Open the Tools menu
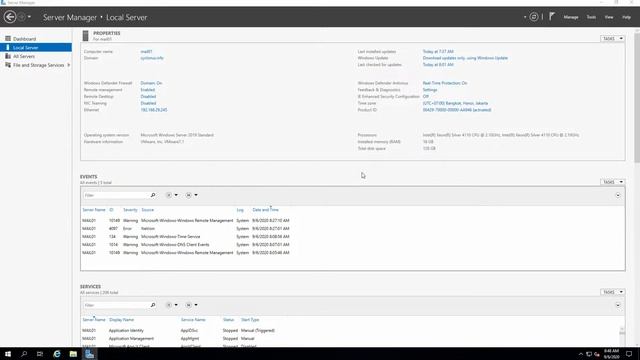 pos(591,17)
